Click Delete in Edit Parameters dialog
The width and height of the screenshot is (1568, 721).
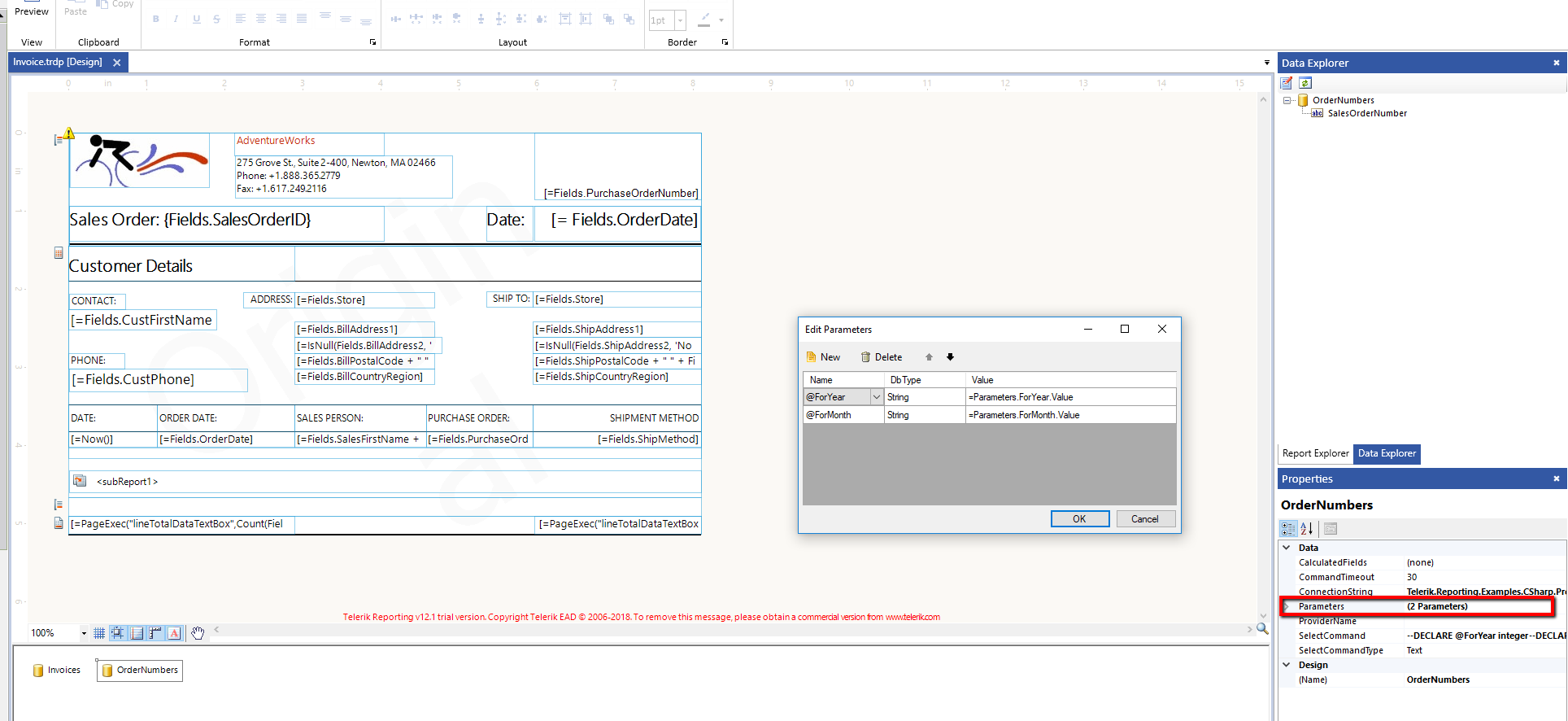click(x=882, y=357)
